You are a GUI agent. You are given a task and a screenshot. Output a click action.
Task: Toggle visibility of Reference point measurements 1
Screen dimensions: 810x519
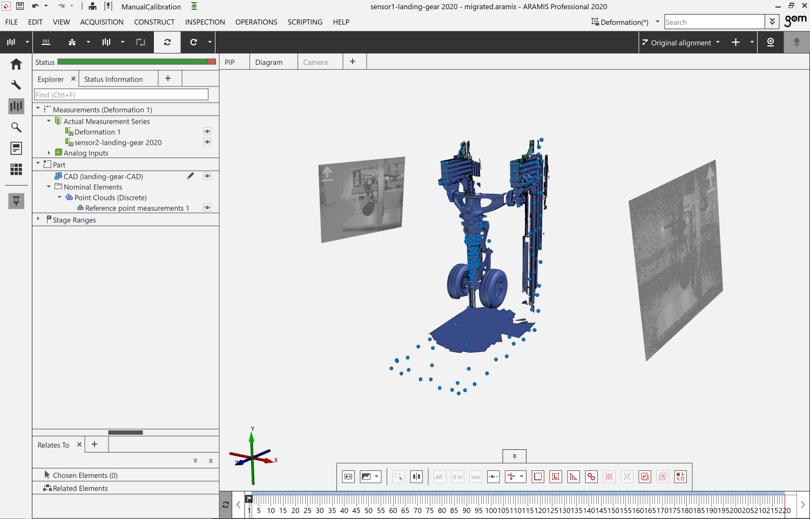click(207, 208)
